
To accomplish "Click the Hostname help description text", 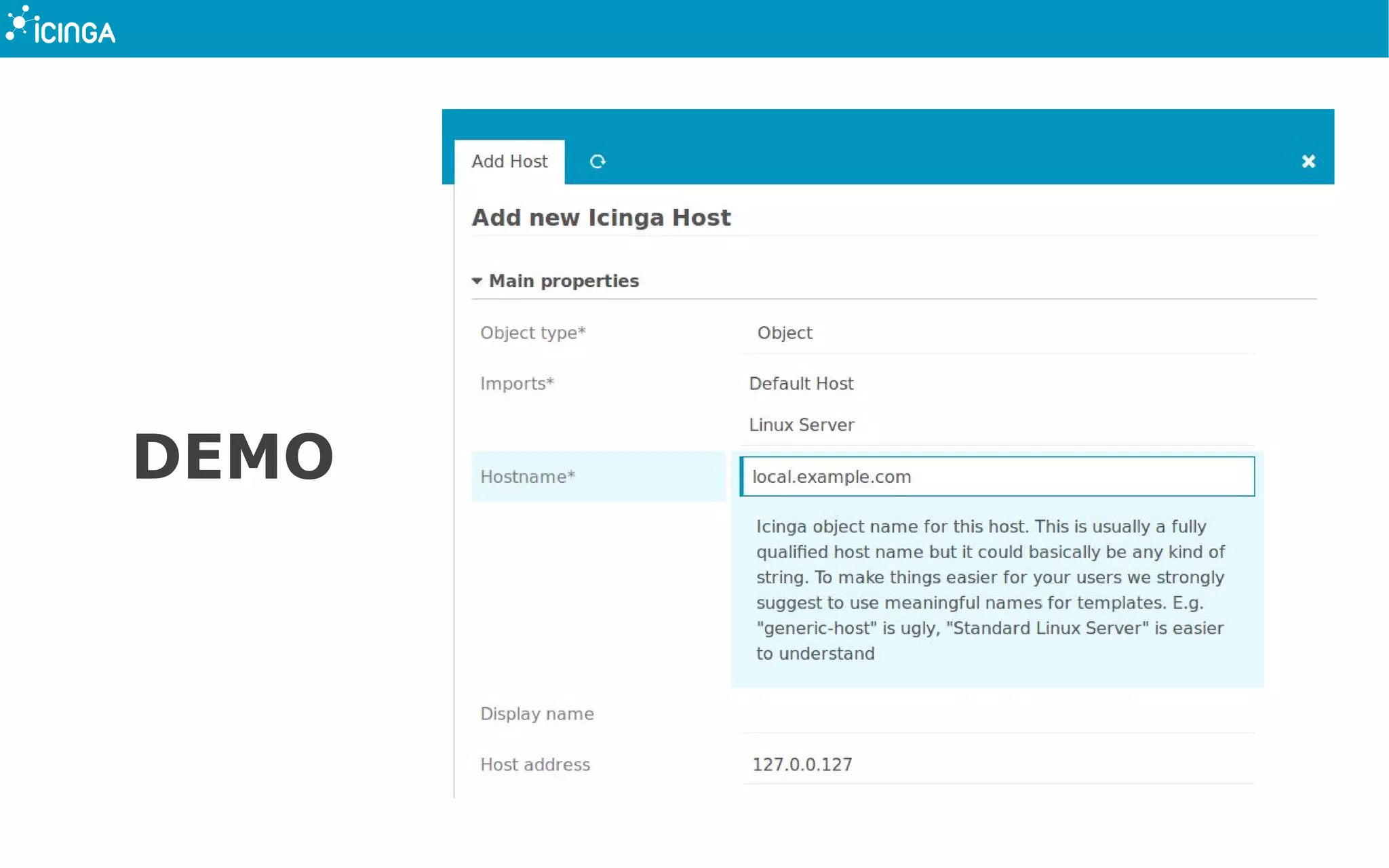I will point(990,590).
